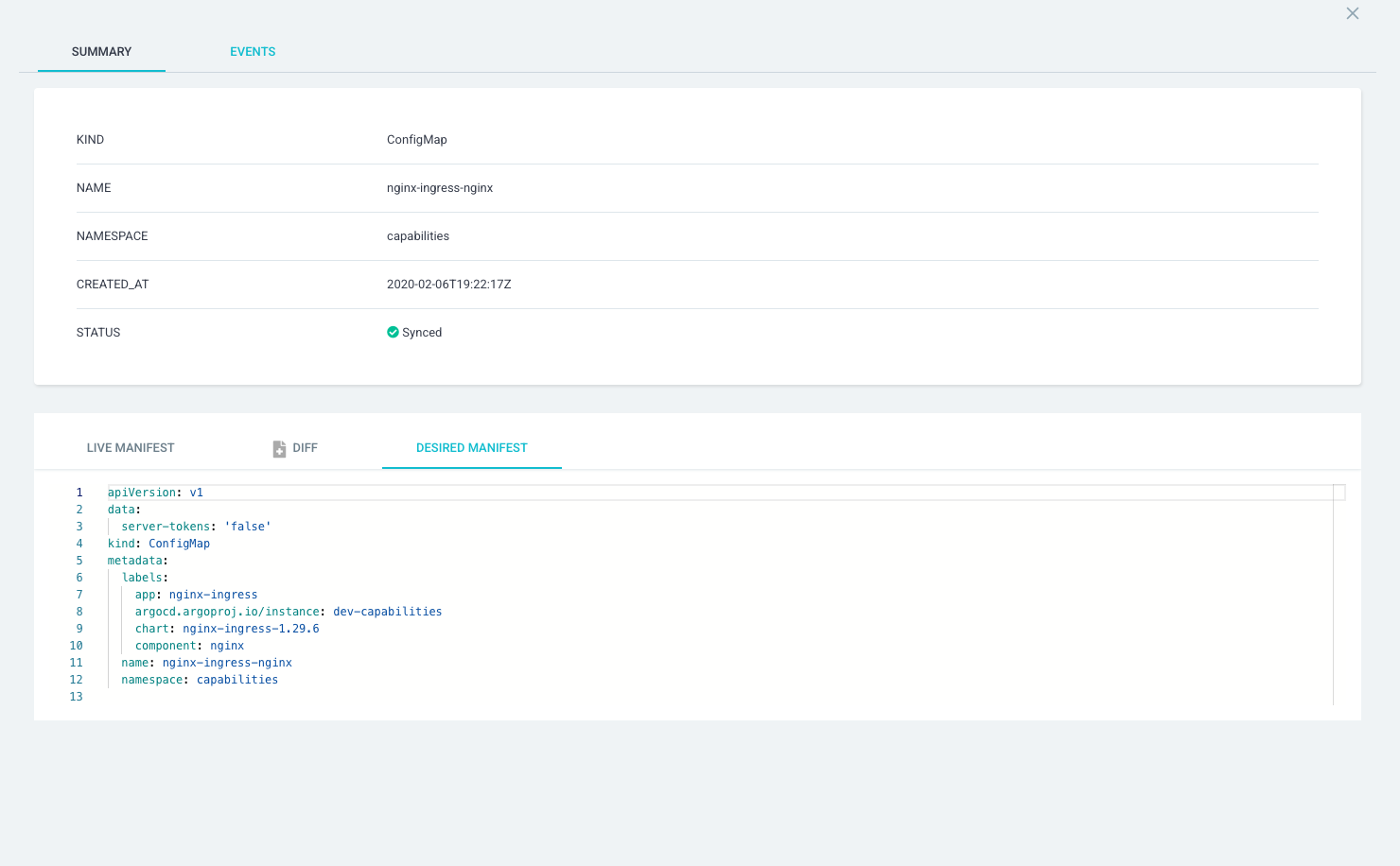Click the dev-capabilities instance label value
Screen dimensions: 1400x866
click(x=388, y=611)
